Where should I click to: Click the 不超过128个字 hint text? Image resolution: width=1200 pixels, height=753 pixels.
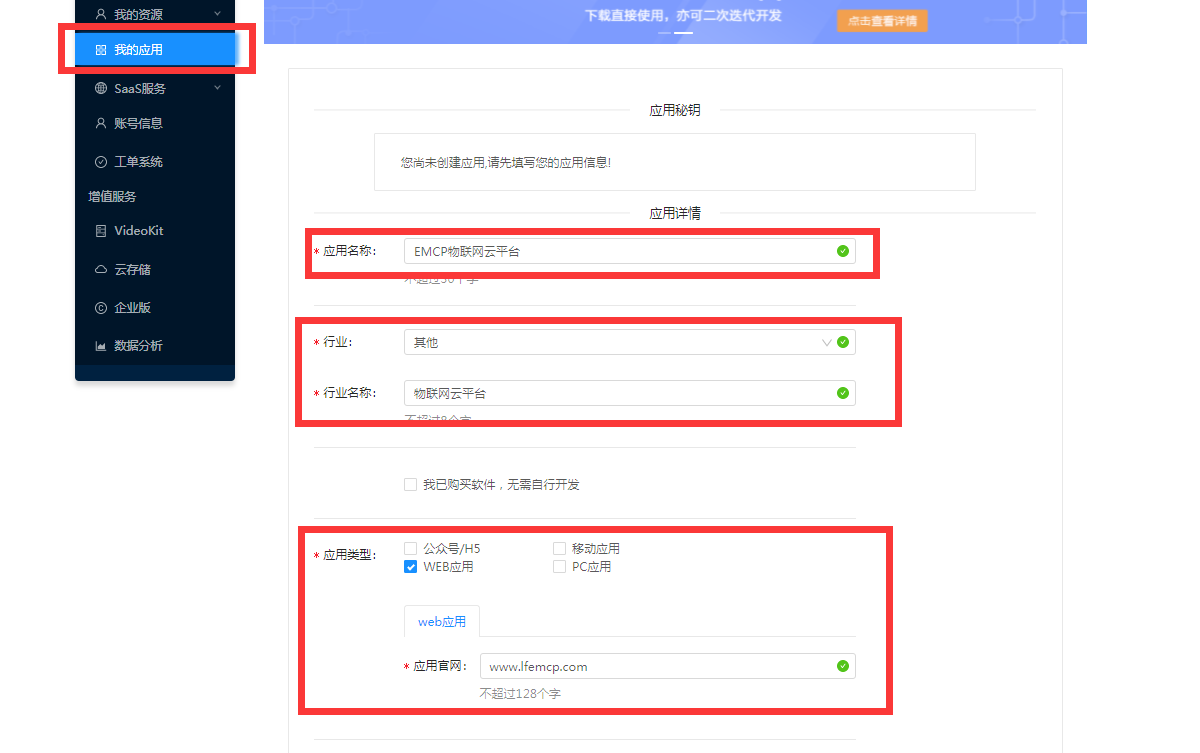[x=520, y=693]
